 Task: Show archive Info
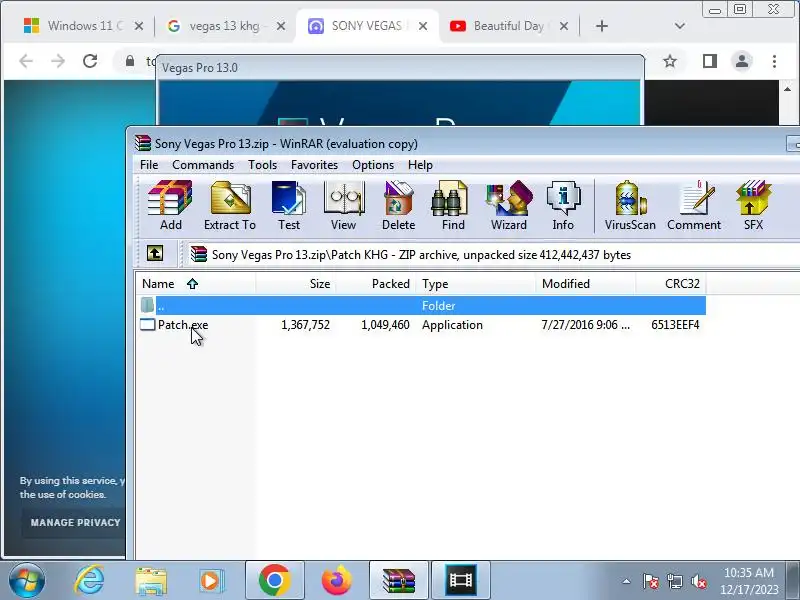click(563, 205)
